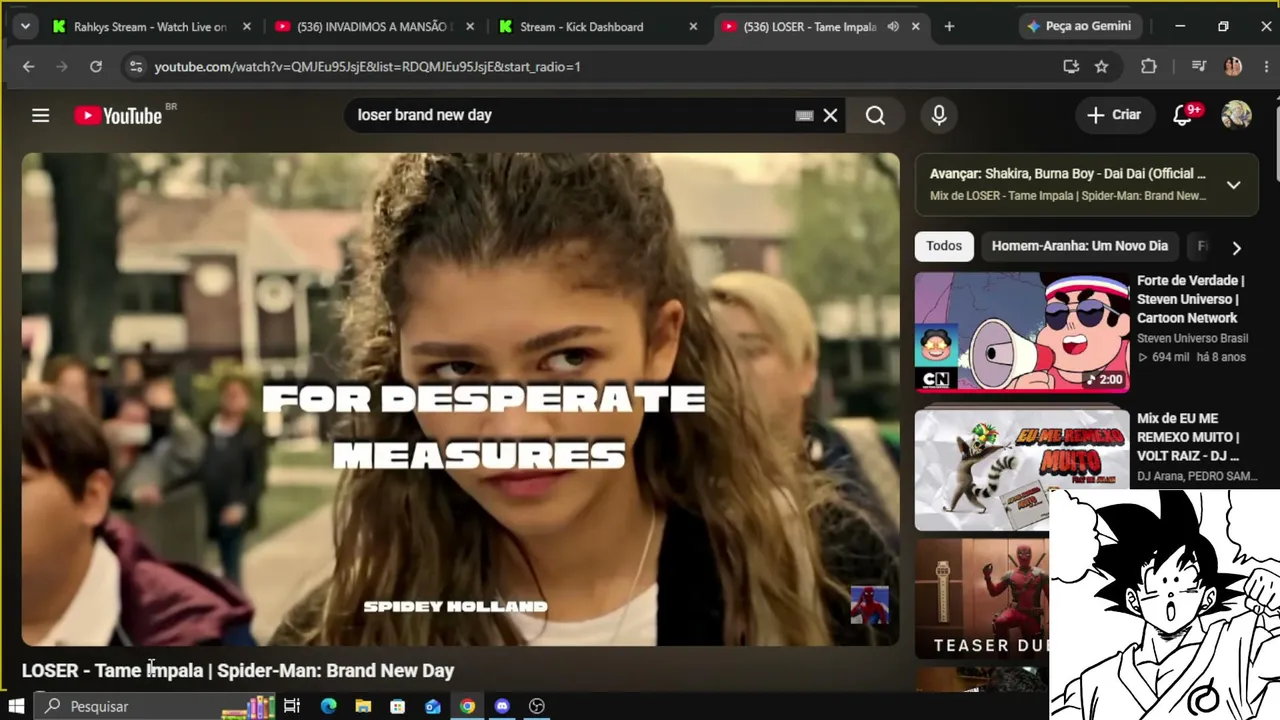Image resolution: width=1280 pixels, height=720 pixels.
Task: Open Discord from the taskbar
Action: click(502, 706)
